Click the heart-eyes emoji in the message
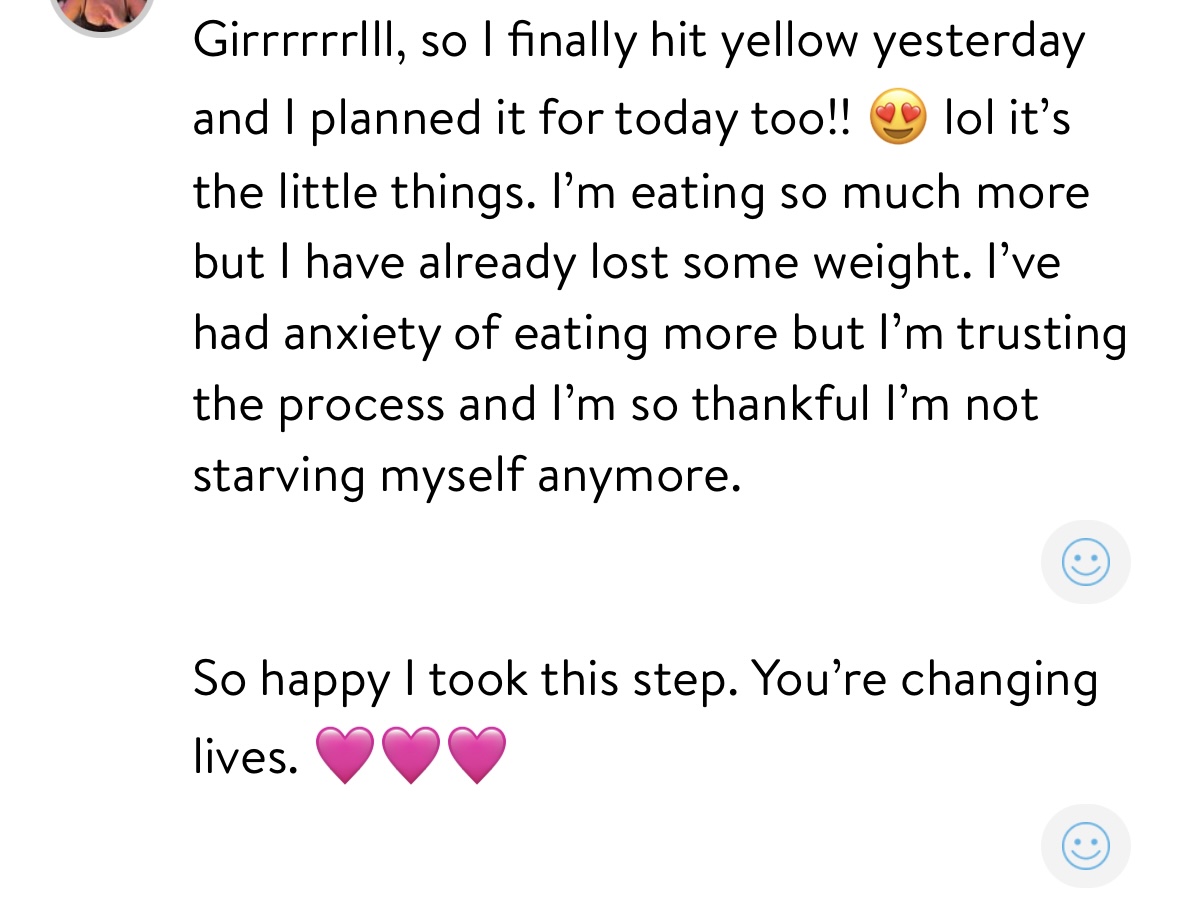This screenshot has width=1179, height=909. (x=898, y=117)
